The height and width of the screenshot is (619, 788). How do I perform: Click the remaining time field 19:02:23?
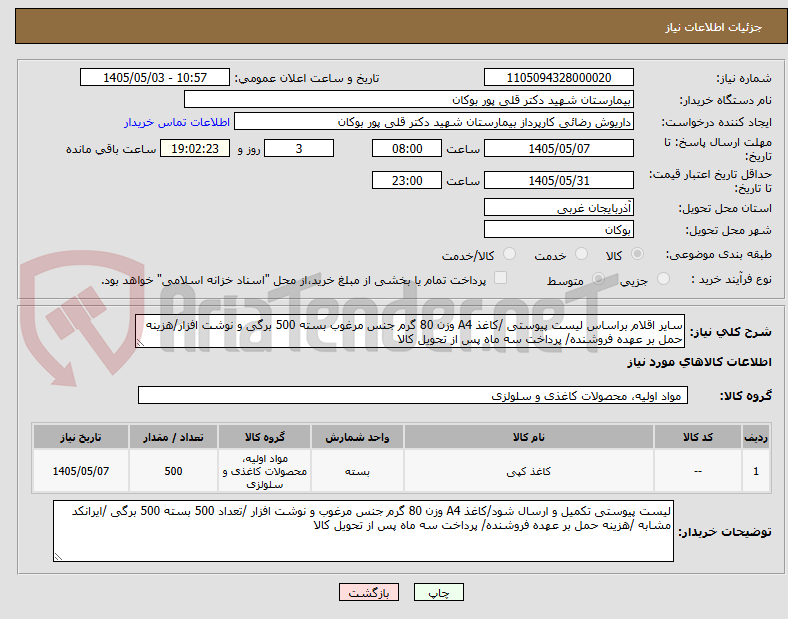pos(195,148)
